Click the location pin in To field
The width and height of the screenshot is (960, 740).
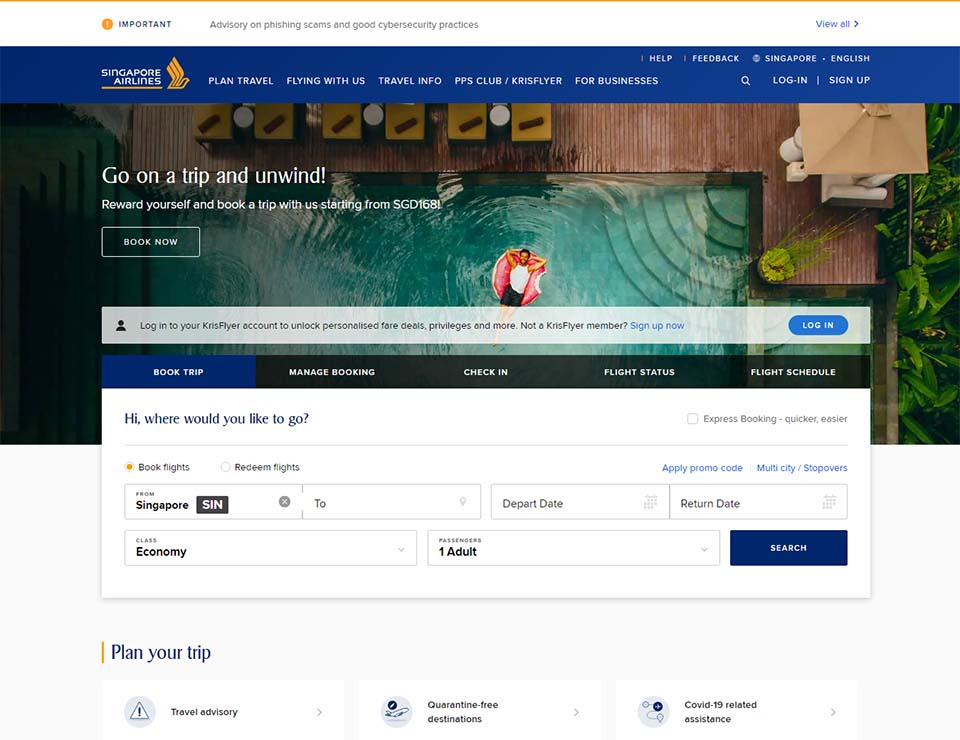point(463,502)
